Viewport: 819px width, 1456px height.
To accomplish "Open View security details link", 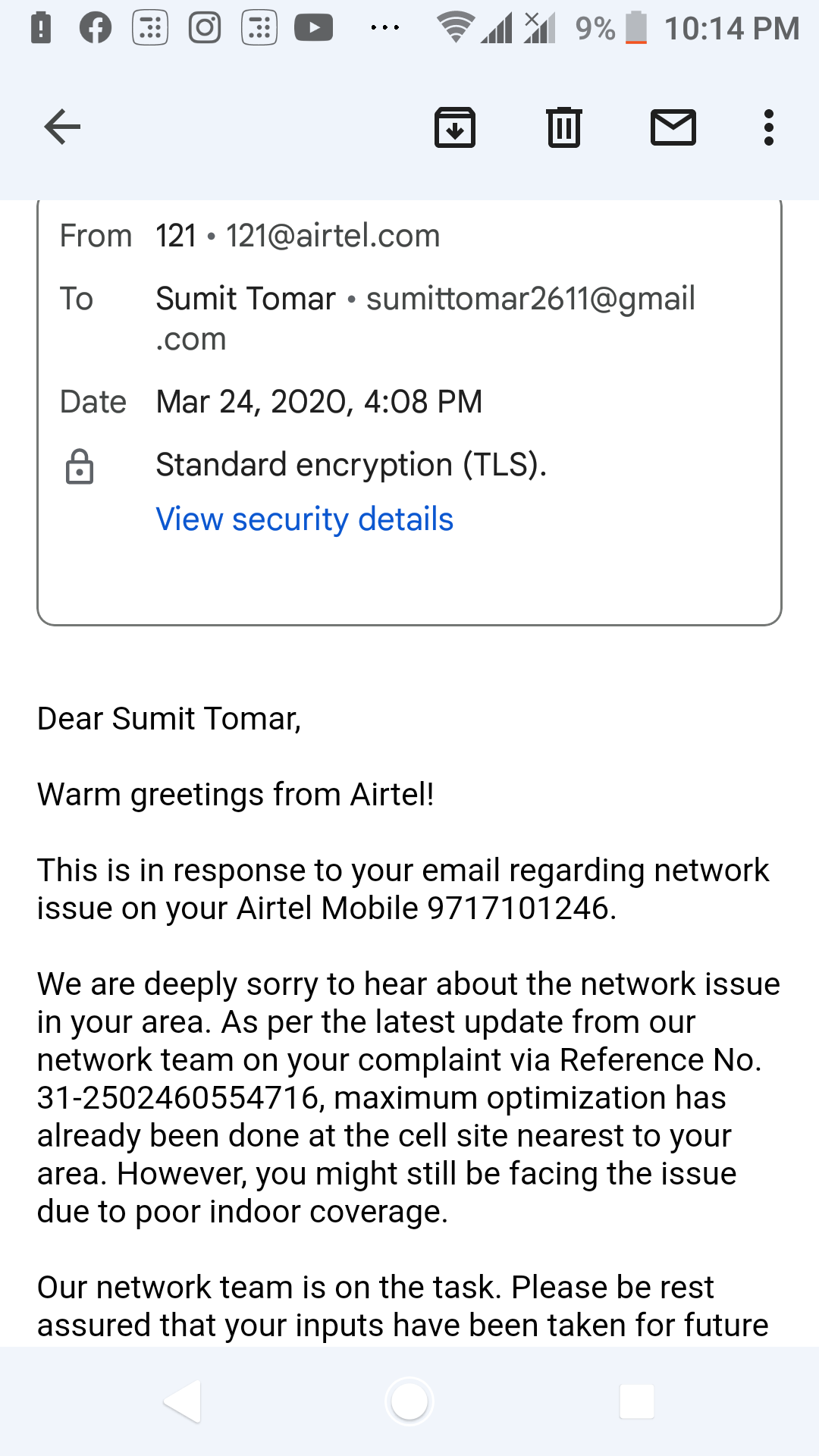I will pyautogui.click(x=304, y=519).
